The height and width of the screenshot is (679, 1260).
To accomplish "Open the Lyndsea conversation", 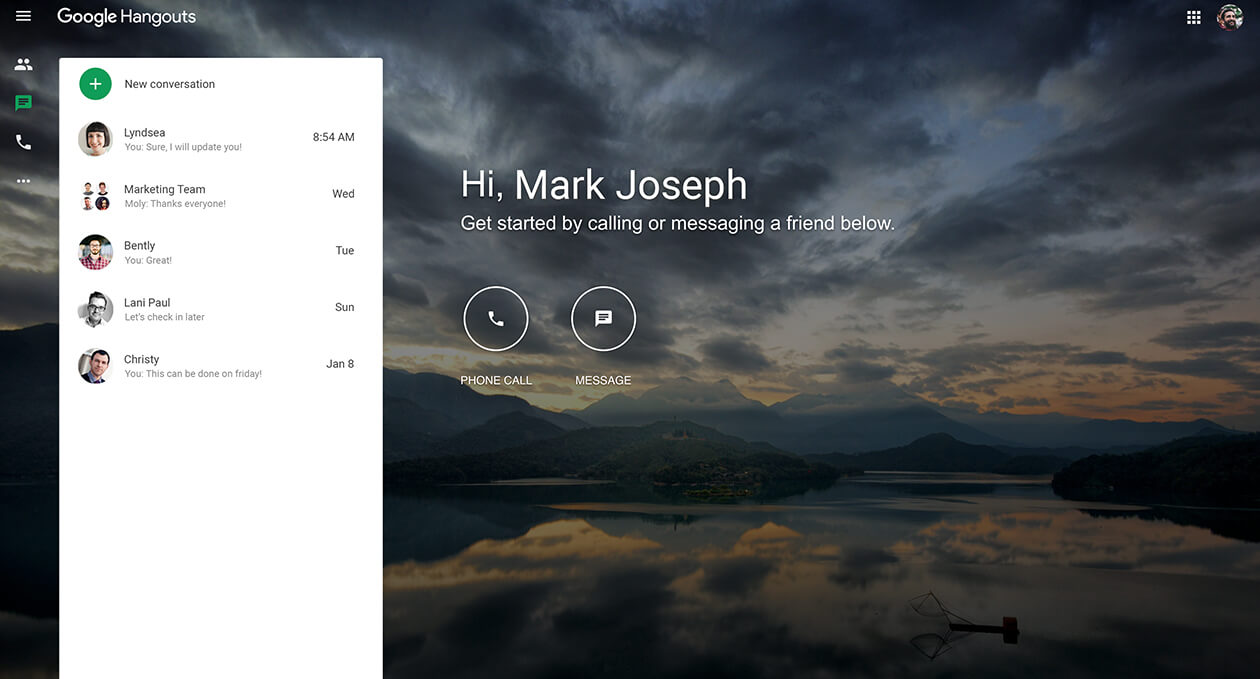I will point(221,139).
